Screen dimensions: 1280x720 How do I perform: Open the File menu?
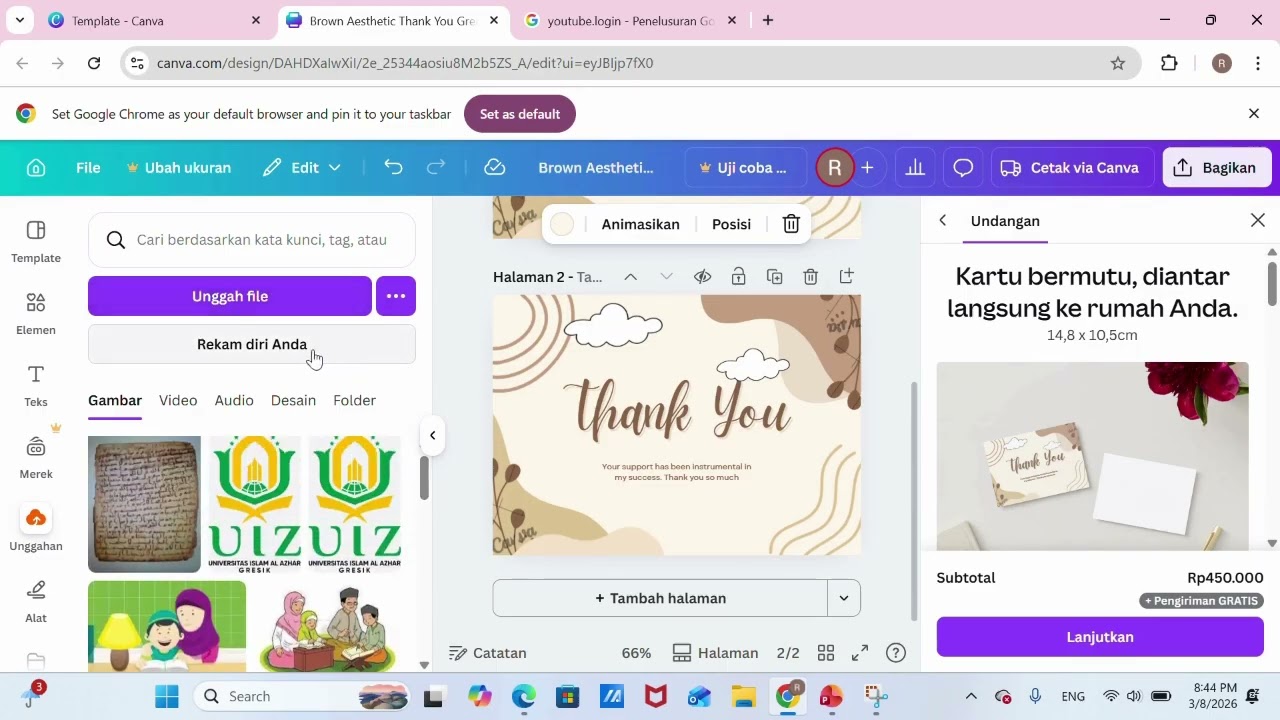tap(88, 168)
